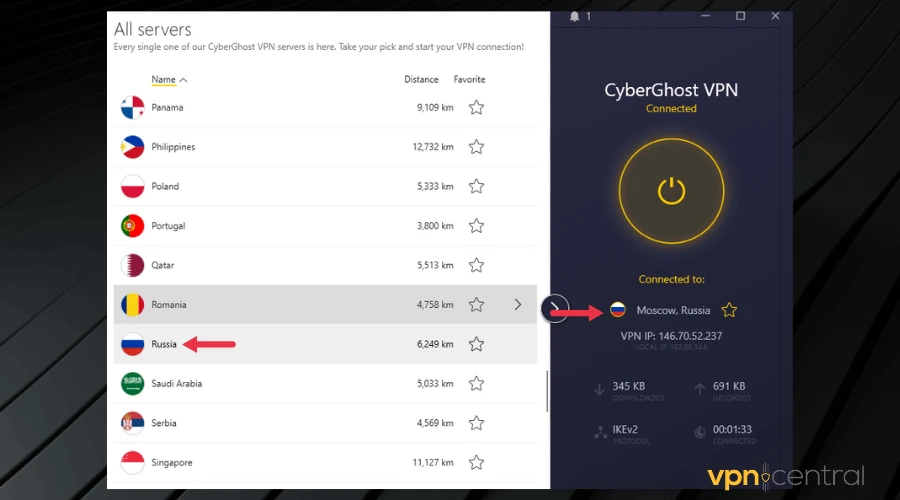Favorite the Panama server with star
The image size is (900, 500).
pos(477,108)
